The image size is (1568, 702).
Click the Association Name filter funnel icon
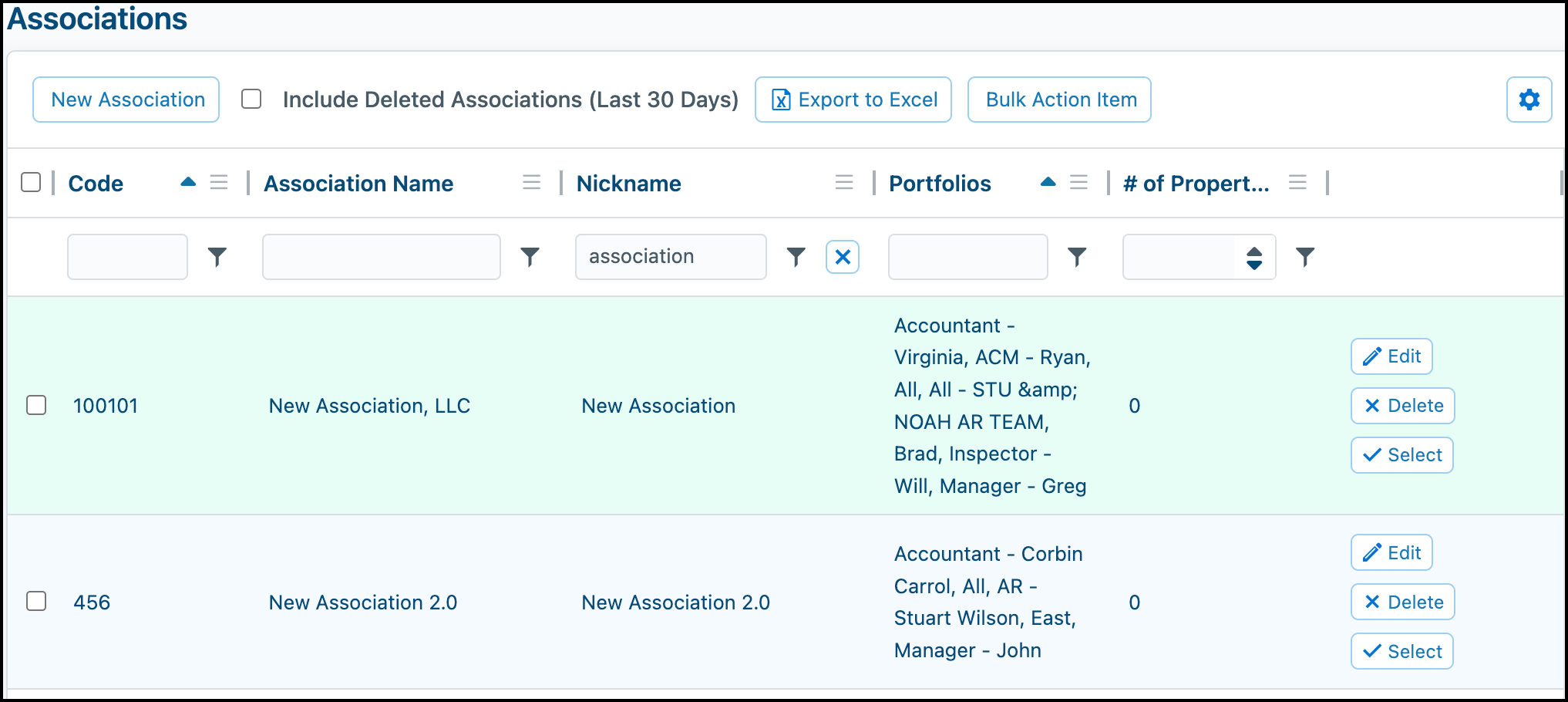[x=530, y=257]
